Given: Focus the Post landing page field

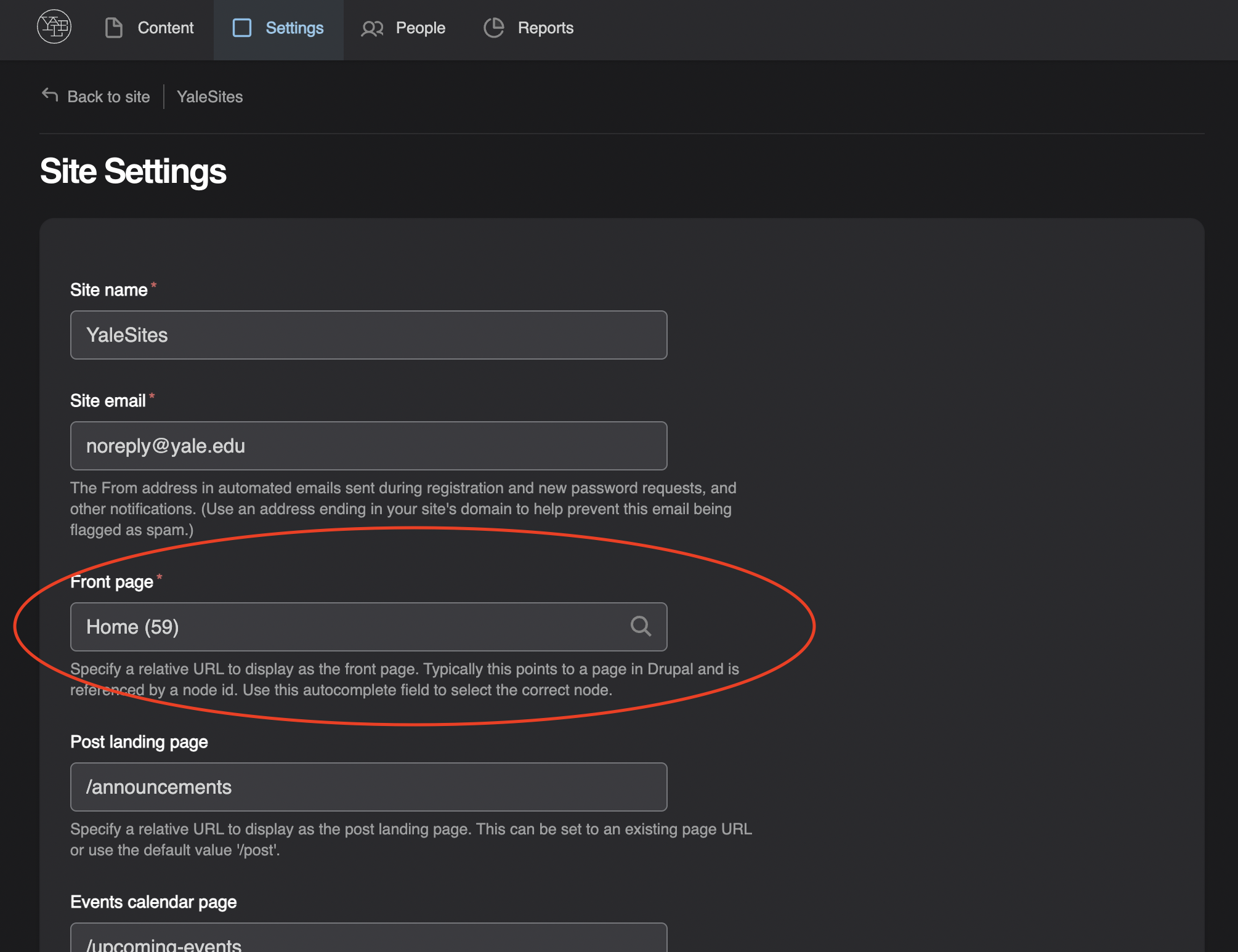Looking at the screenshot, I should coord(368,787).
